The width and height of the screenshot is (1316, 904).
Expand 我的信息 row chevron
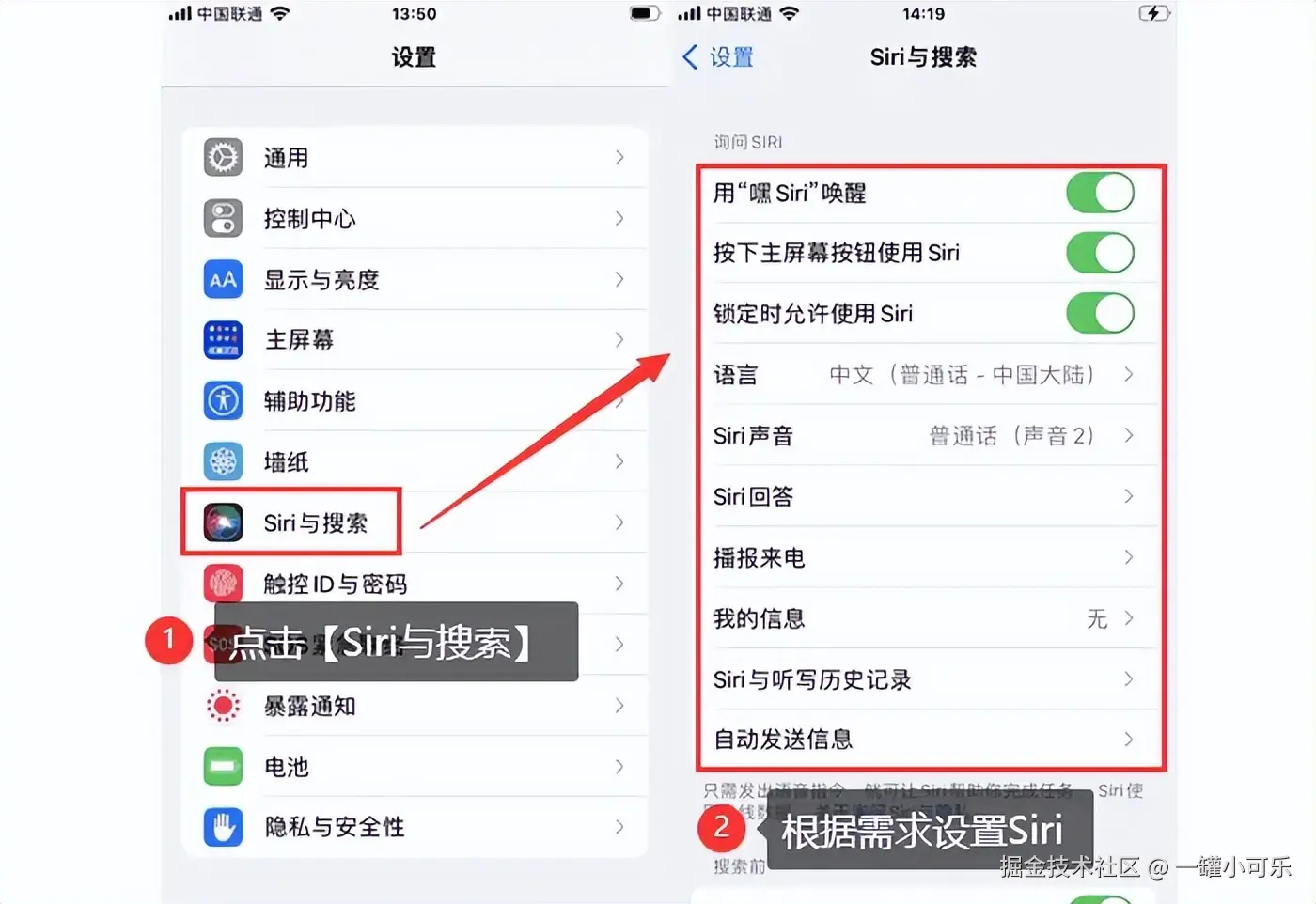coord(1129,618)
